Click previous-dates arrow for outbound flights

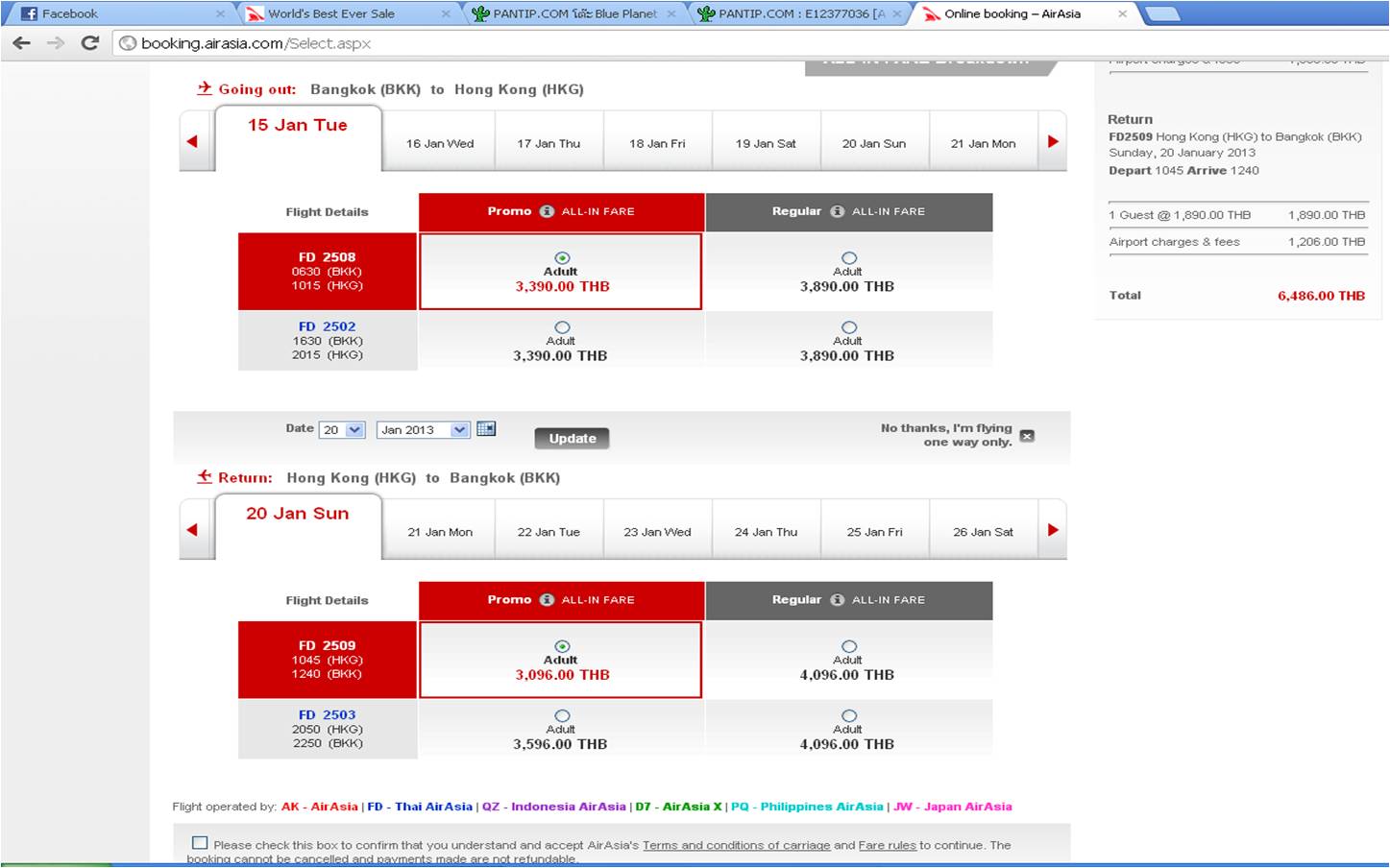pyautogui.click(x=192, y=141)
